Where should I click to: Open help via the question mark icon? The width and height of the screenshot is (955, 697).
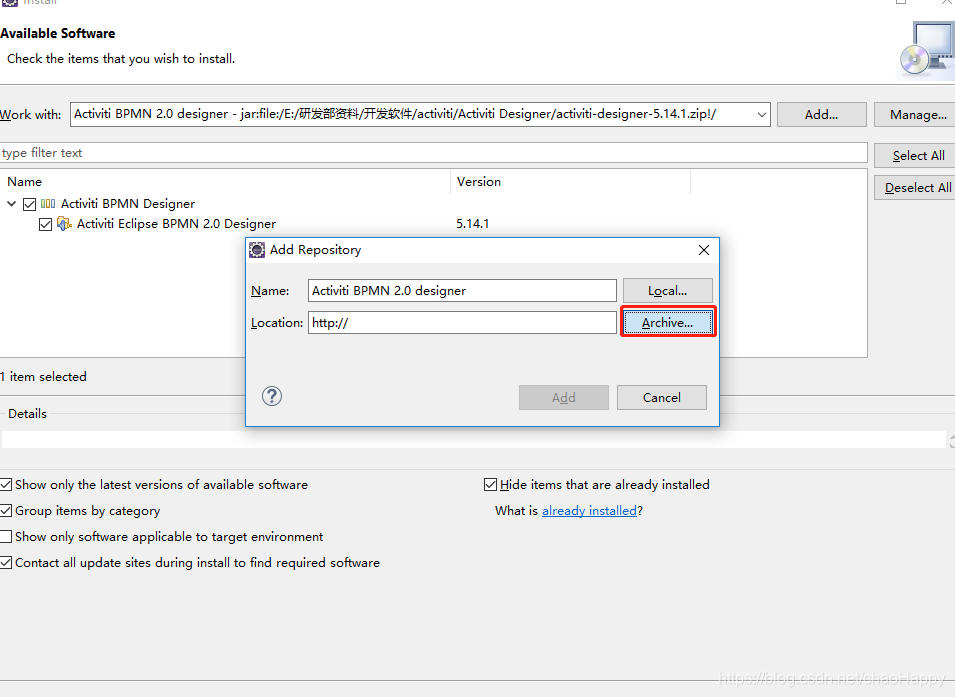point(272,397)
